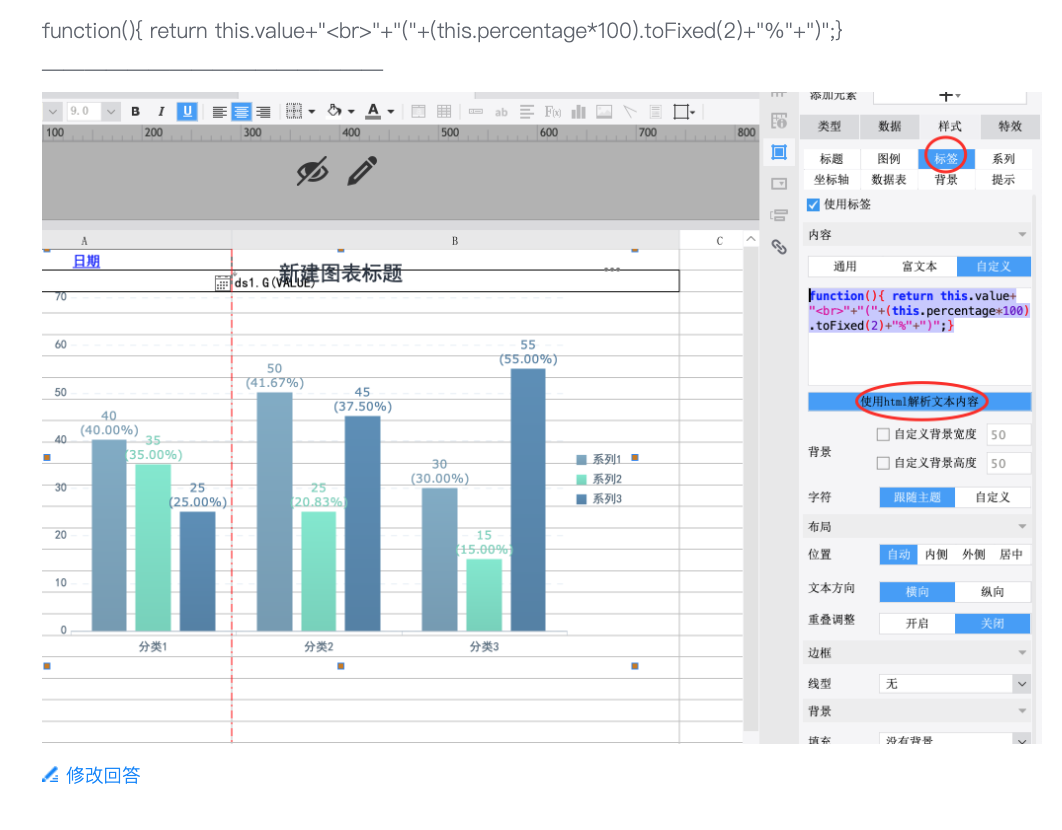
Task: Uncheck the 使用标签 checkbox
Action: tap(813, 205)
